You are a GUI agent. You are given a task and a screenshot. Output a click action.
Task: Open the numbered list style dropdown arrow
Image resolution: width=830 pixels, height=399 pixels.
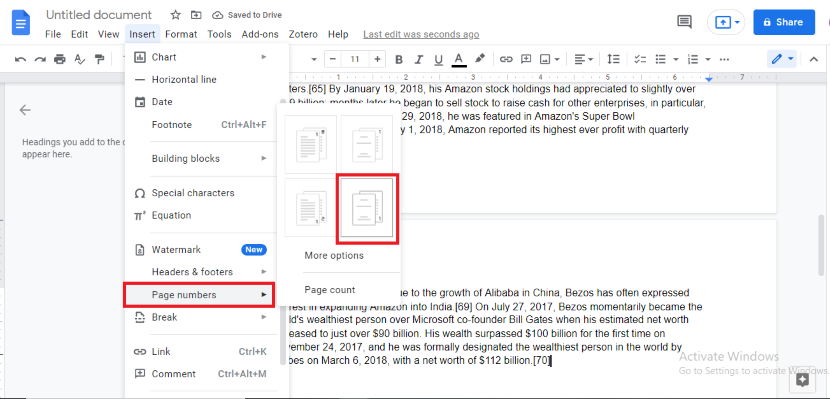[708, 59]
